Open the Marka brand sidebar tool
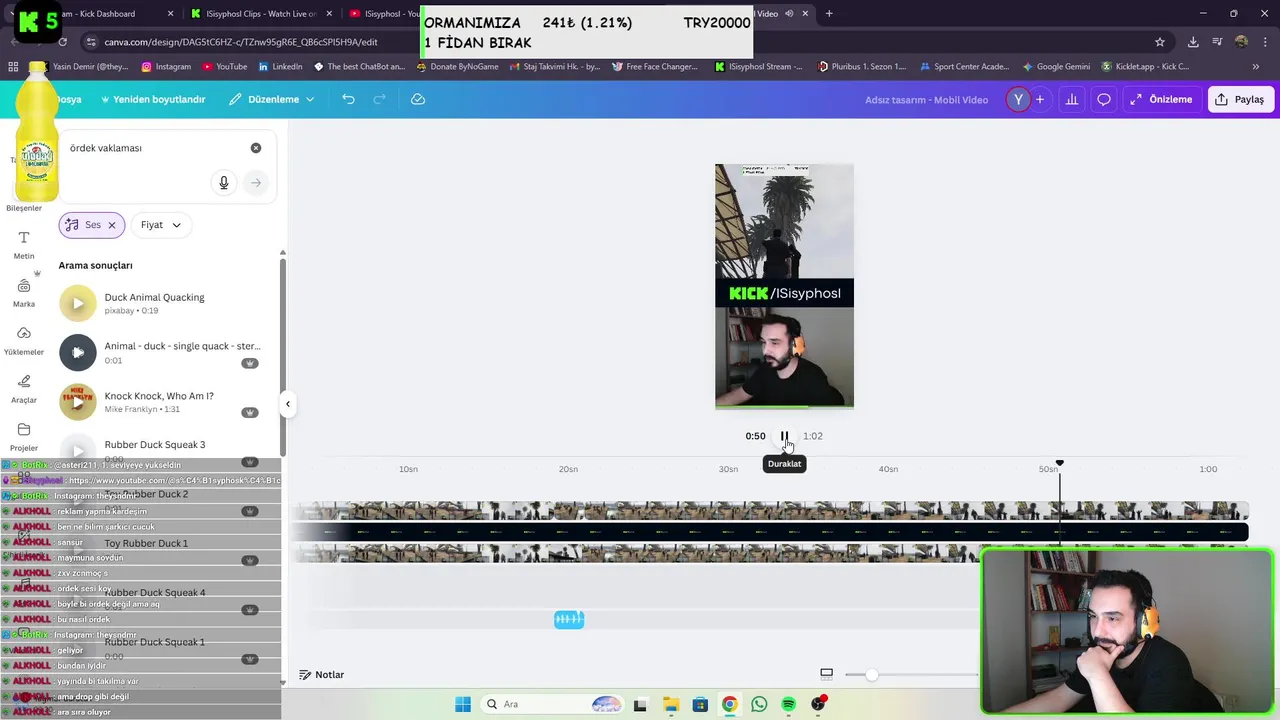Viewport: 1280px width, 720px height. coord(24,293)
